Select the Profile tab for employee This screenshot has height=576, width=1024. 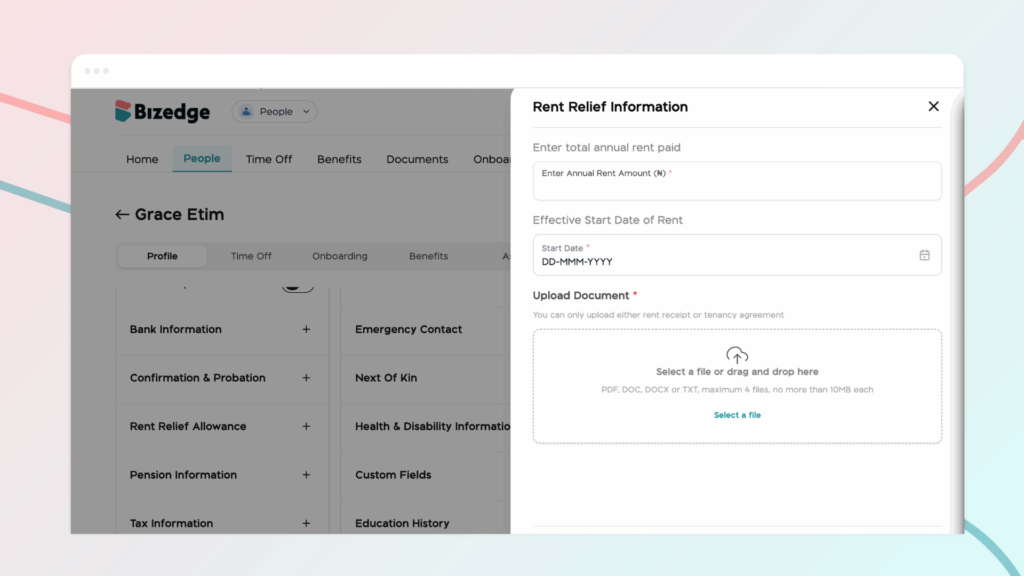[x=162, y=256]
